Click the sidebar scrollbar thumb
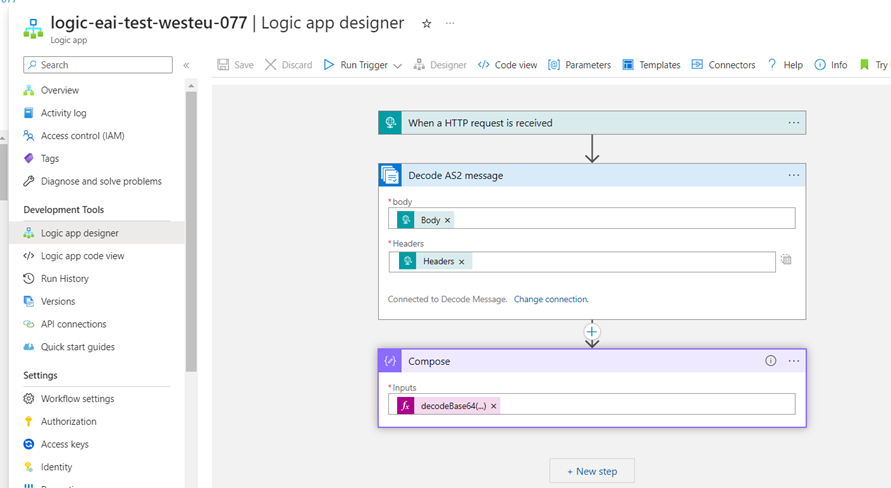 tap(191, 232)
